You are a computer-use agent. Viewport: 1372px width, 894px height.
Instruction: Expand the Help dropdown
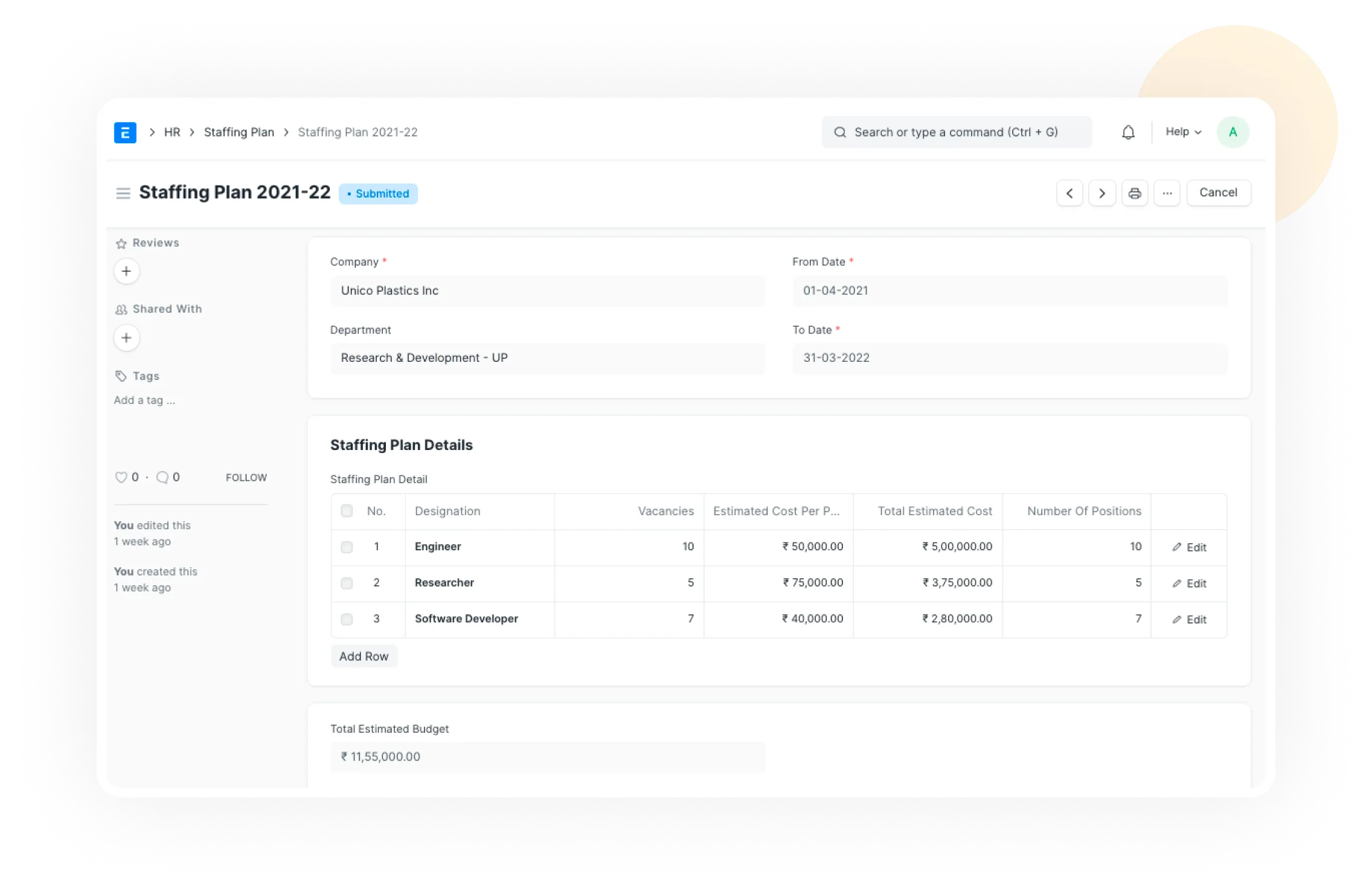tap(1183, 132)
